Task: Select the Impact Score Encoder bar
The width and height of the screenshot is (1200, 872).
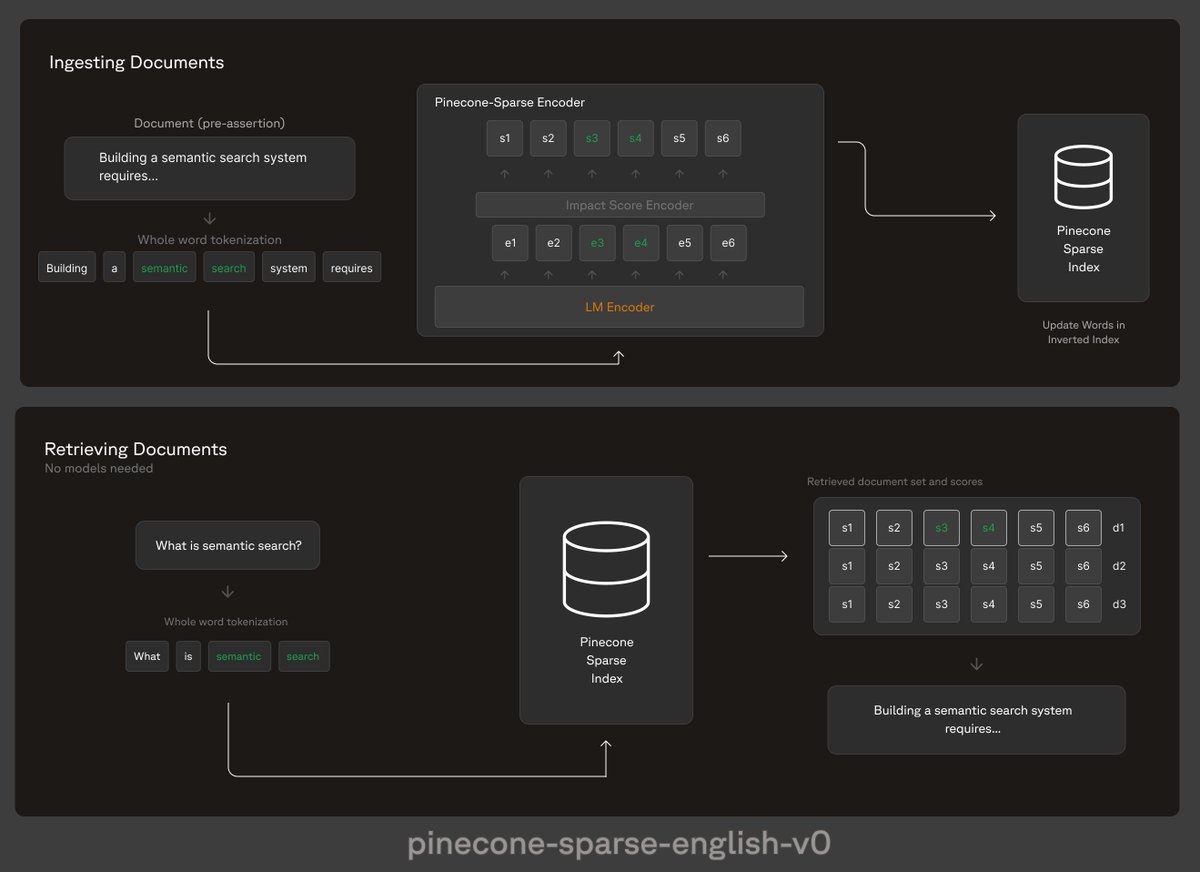Action: pyautogui.click(x=620, y=205)
